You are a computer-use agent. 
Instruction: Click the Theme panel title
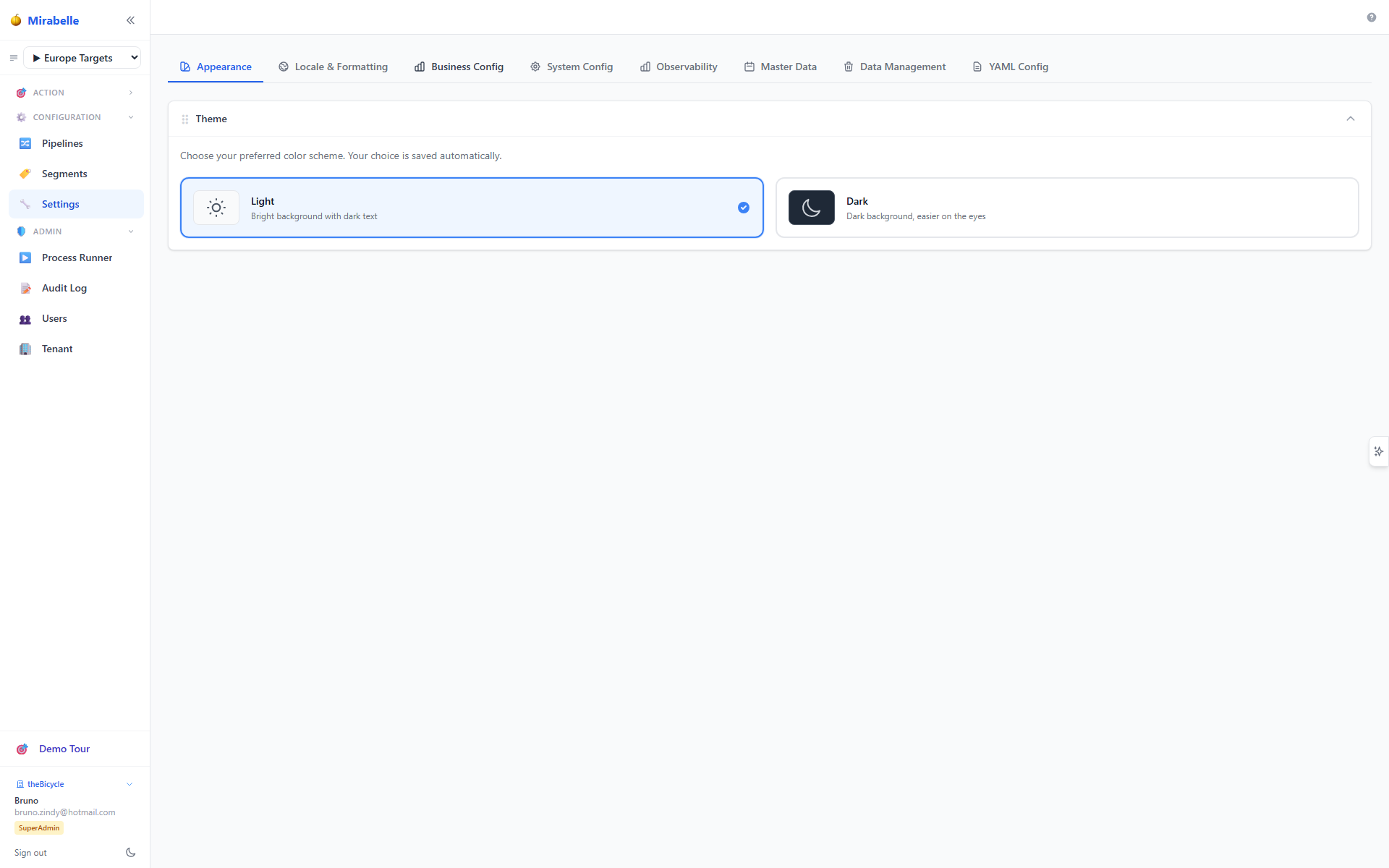coord(211,119)
